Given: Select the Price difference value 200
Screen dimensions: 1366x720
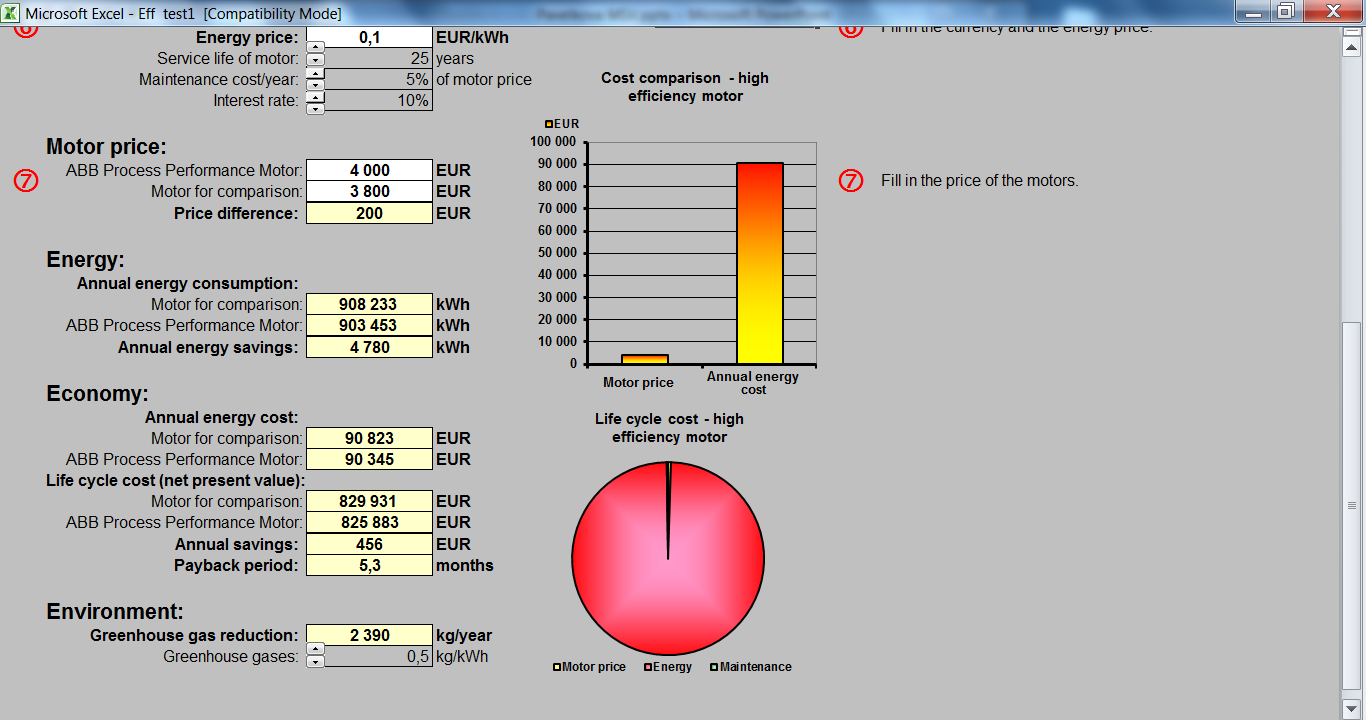Looking at the screenshot, I should (x=369, y=213).
